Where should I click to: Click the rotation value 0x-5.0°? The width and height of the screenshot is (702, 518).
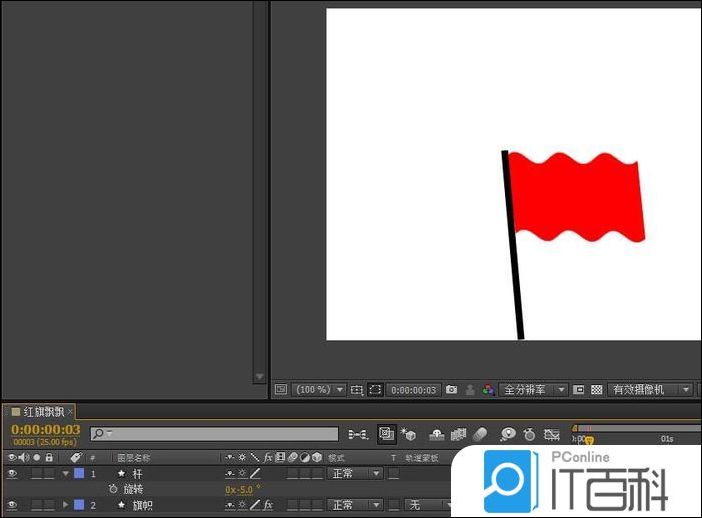coord(239,489)
